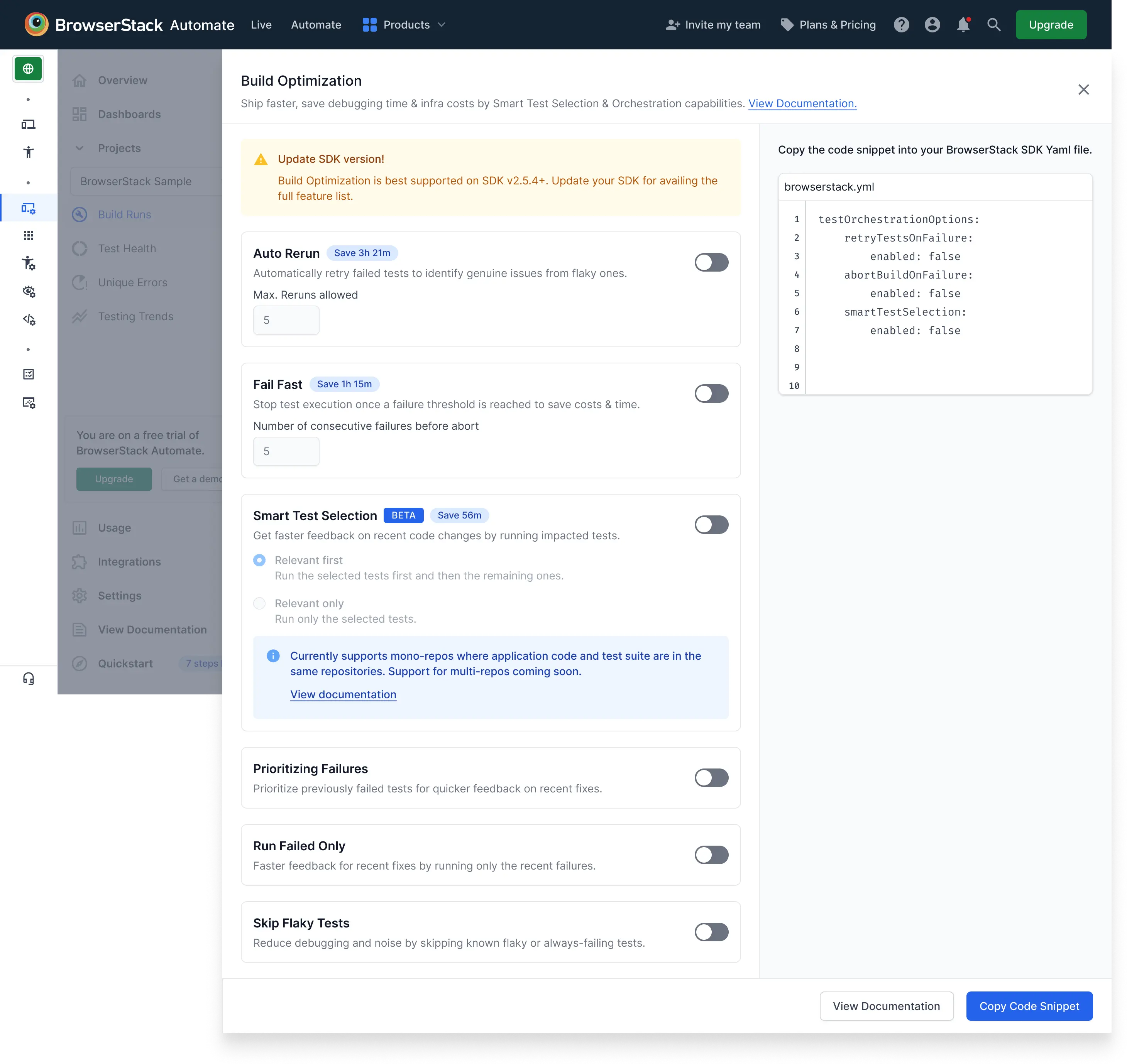The image size is (1127, 1064).
Task: Switch to the Live tab
Action: [x=261, y=24]
